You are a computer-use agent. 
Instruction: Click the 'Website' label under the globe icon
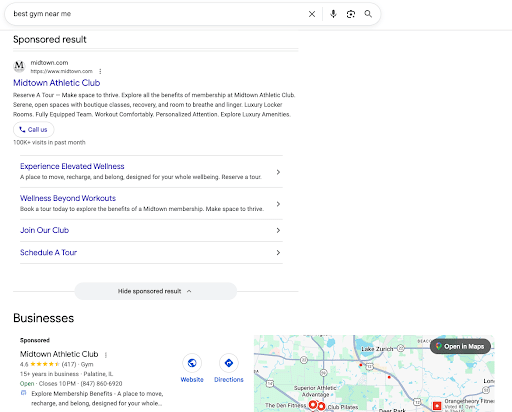pyautogui.click(x=192, y=380)
